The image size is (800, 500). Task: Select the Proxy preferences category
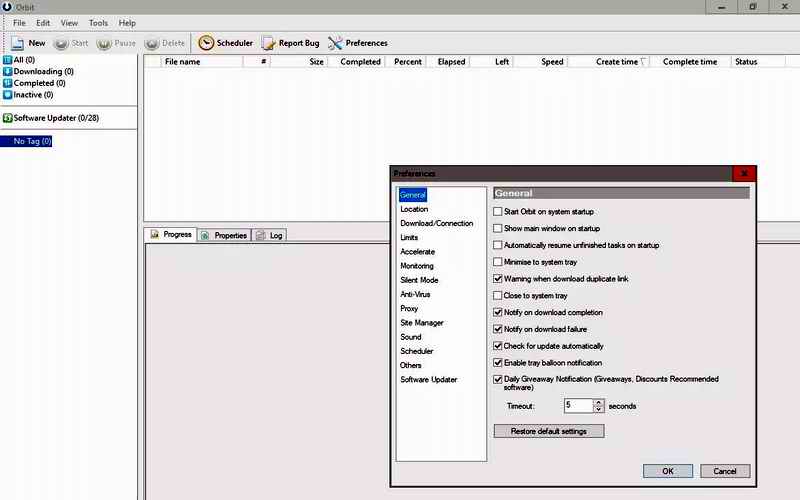(x=409, y=309)
